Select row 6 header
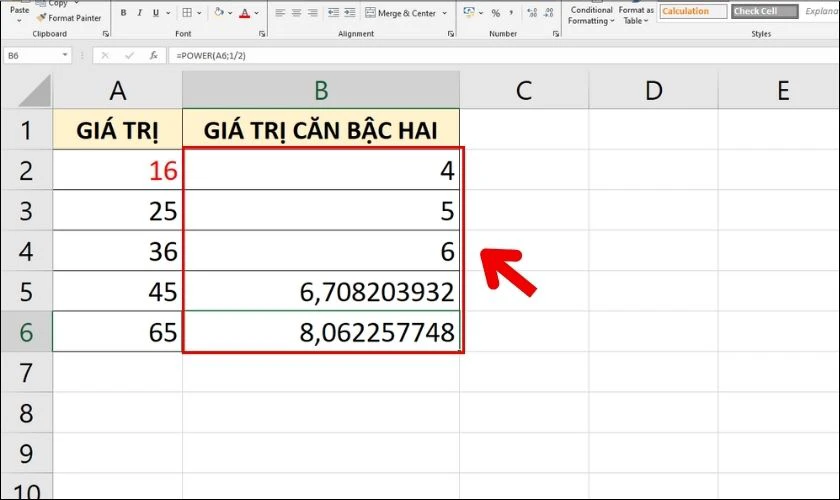Screen dimensions: 840x500 point(26,332)
